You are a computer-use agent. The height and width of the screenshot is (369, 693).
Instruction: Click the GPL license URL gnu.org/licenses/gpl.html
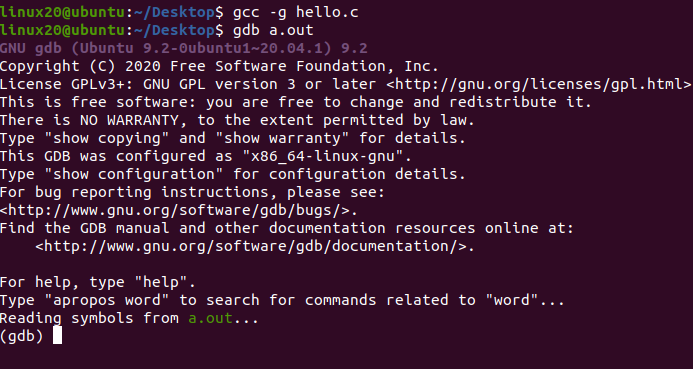pyautogui.click(x=539, y=84)
